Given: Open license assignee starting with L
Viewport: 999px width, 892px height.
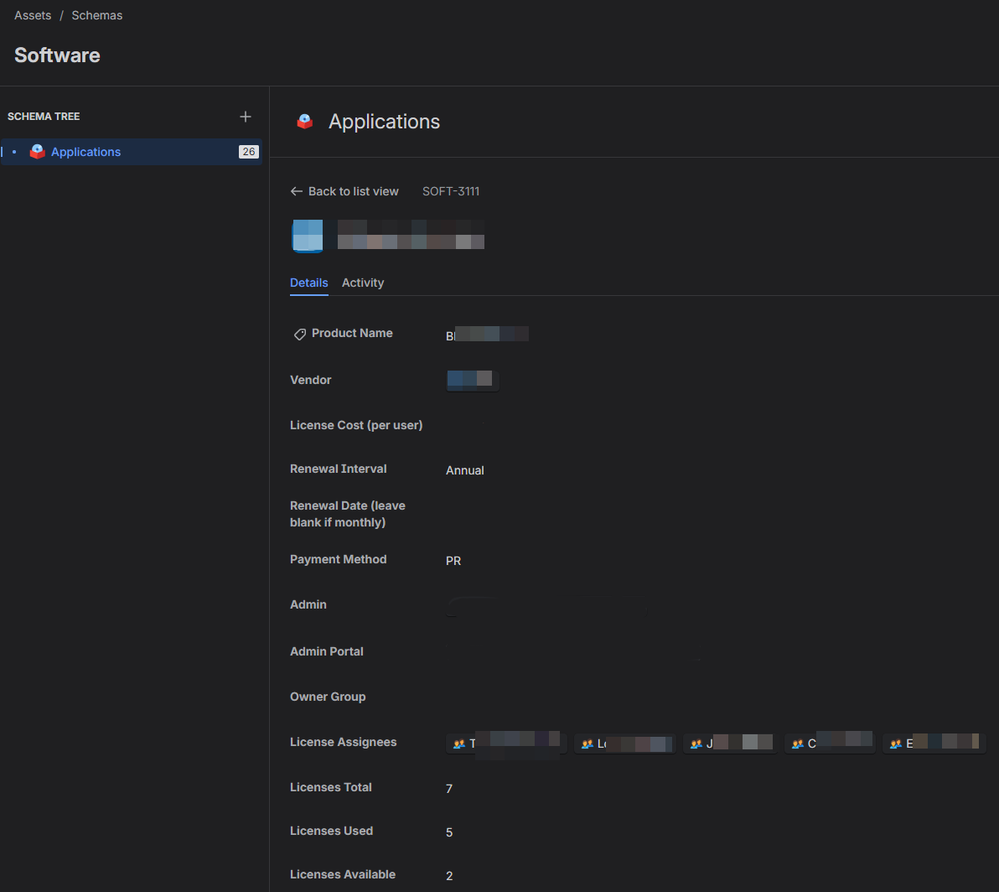Looking at the screenshot, I should [x=625, y=743].
